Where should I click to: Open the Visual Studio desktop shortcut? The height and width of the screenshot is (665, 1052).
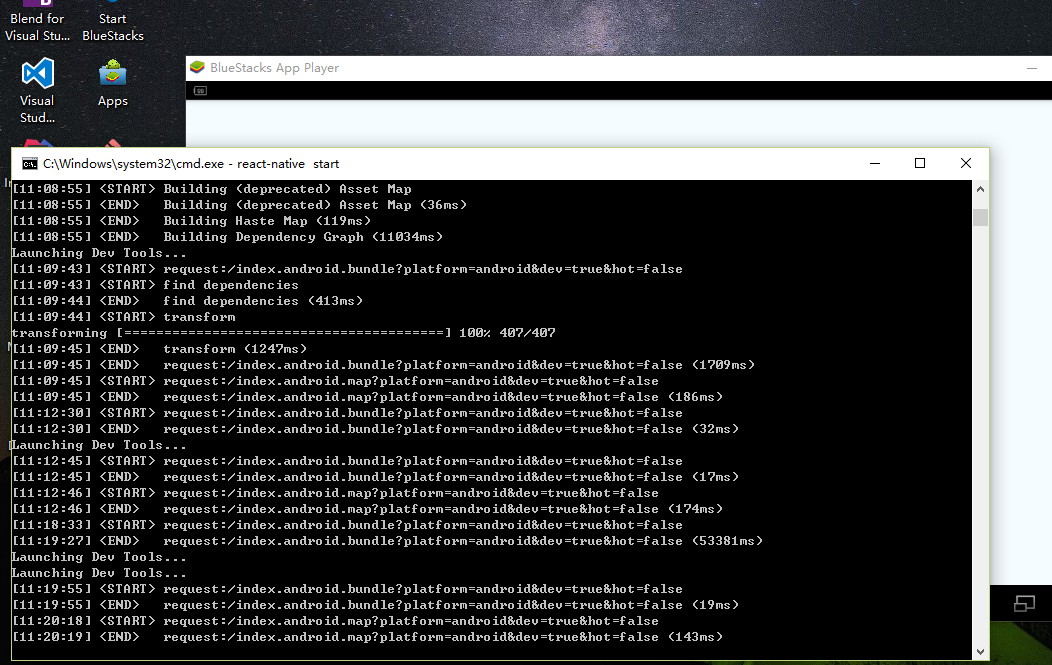tap(37, 91)
